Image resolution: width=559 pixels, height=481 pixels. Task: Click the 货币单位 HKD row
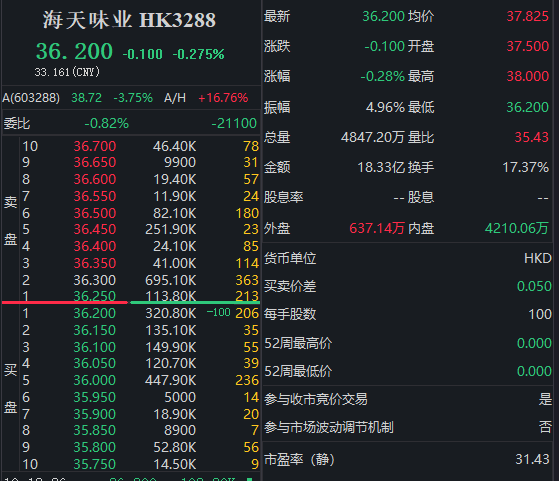point(408,258)
